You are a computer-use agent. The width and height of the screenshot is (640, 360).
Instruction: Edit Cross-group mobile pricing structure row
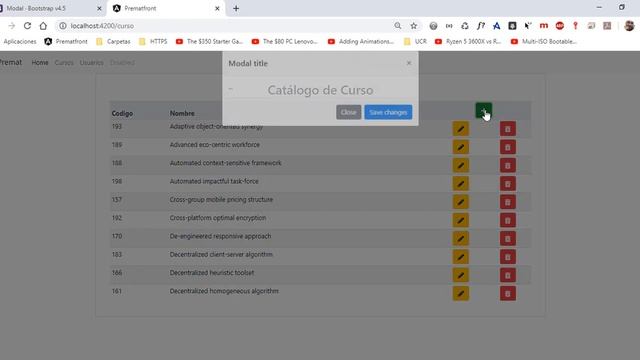[460, 202]
